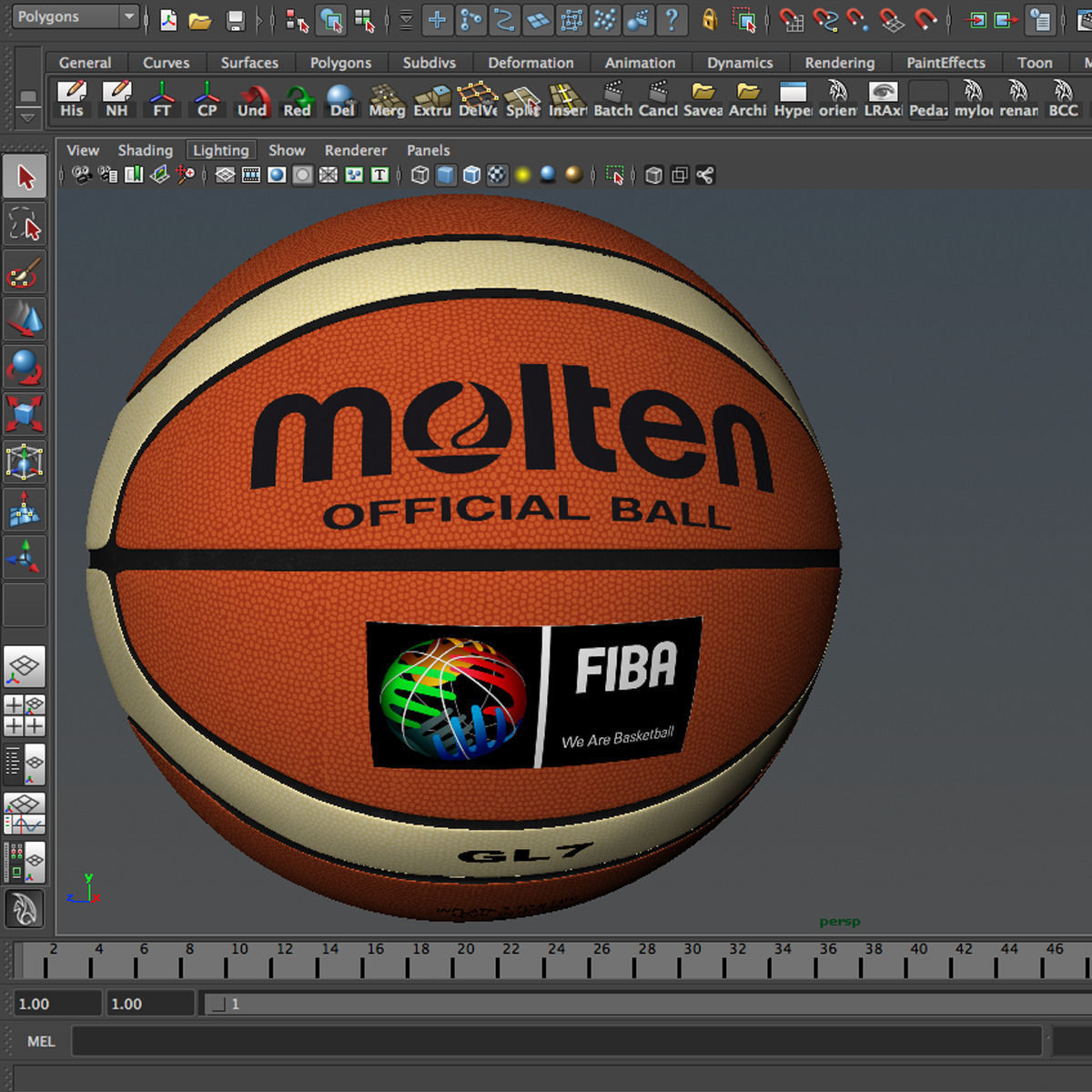1092x1092 pixels.
Task: Toggle Select by component type mode
Action: click(366, 19)
